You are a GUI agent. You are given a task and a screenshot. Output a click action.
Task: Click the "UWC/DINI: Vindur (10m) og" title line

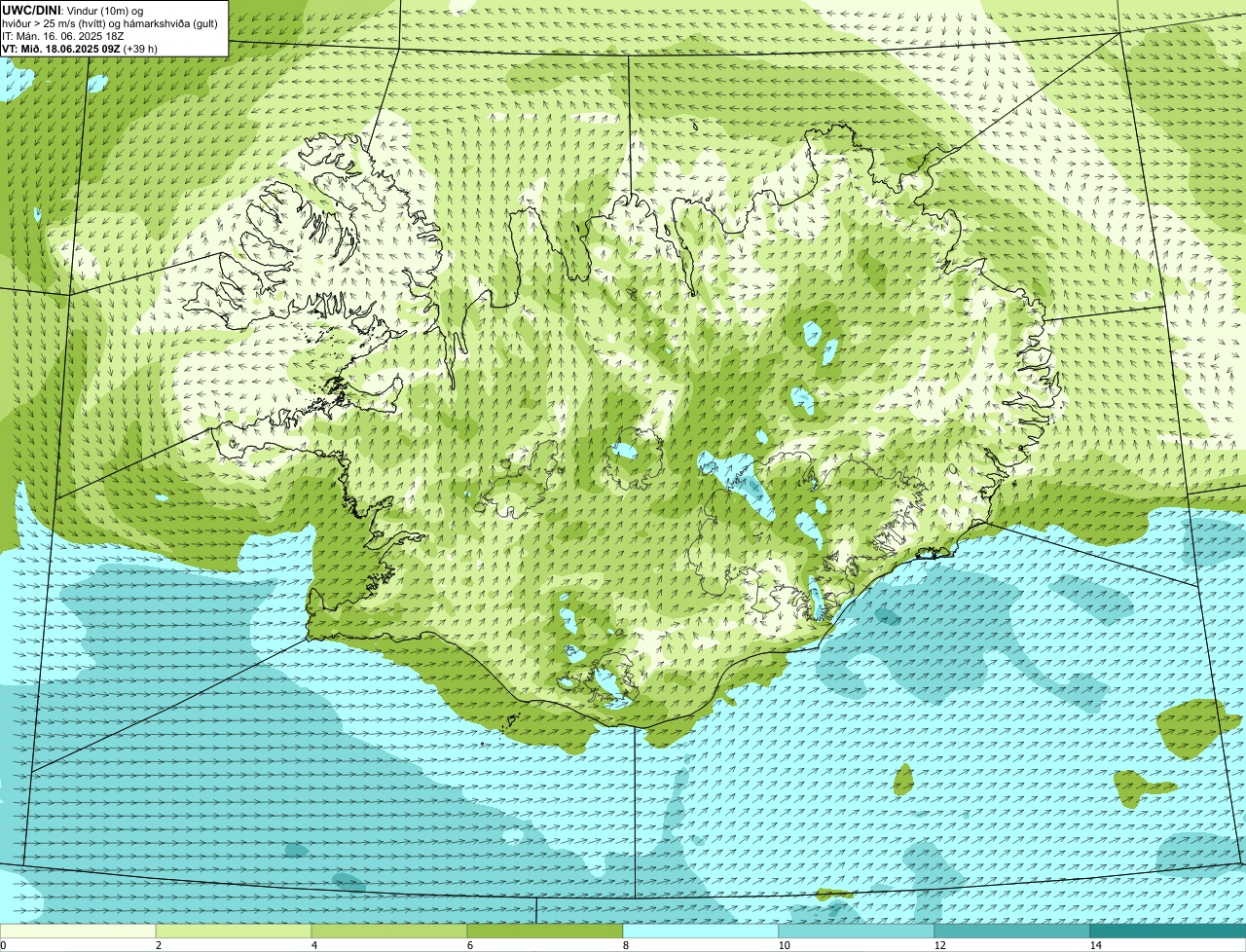73,11
